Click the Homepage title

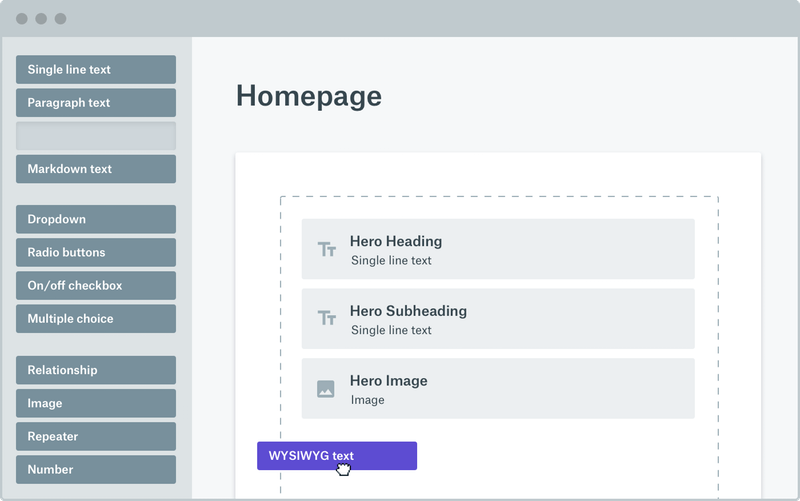click(x=309, y=96)
